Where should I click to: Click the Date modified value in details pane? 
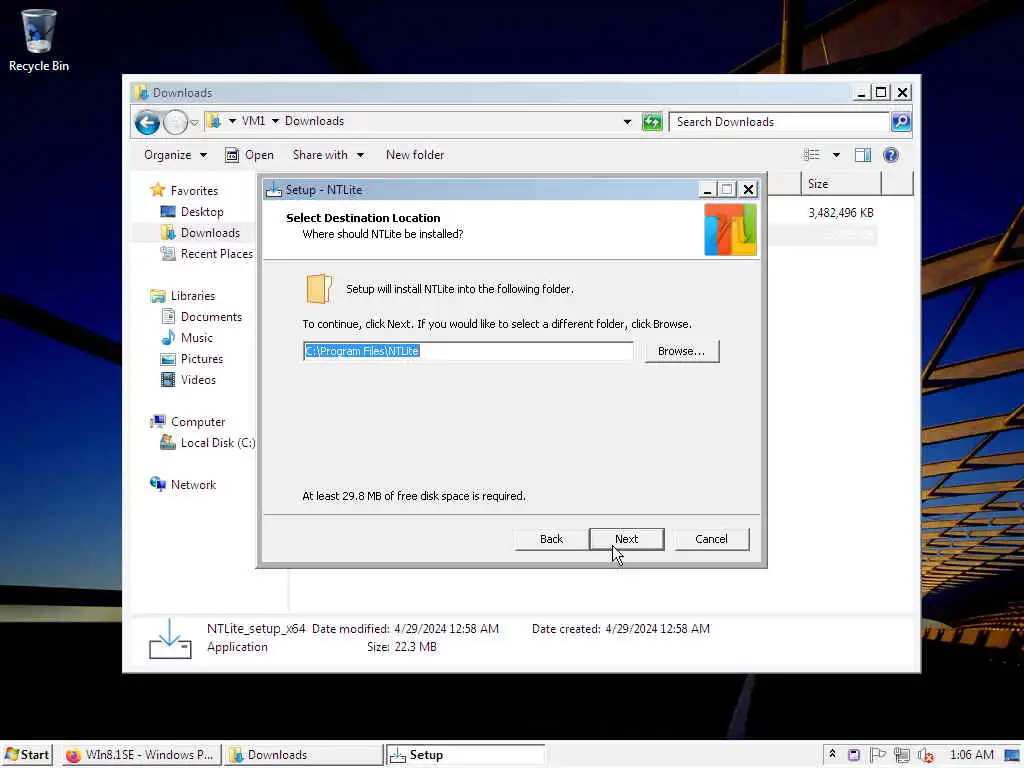click(x=446, y=629)
